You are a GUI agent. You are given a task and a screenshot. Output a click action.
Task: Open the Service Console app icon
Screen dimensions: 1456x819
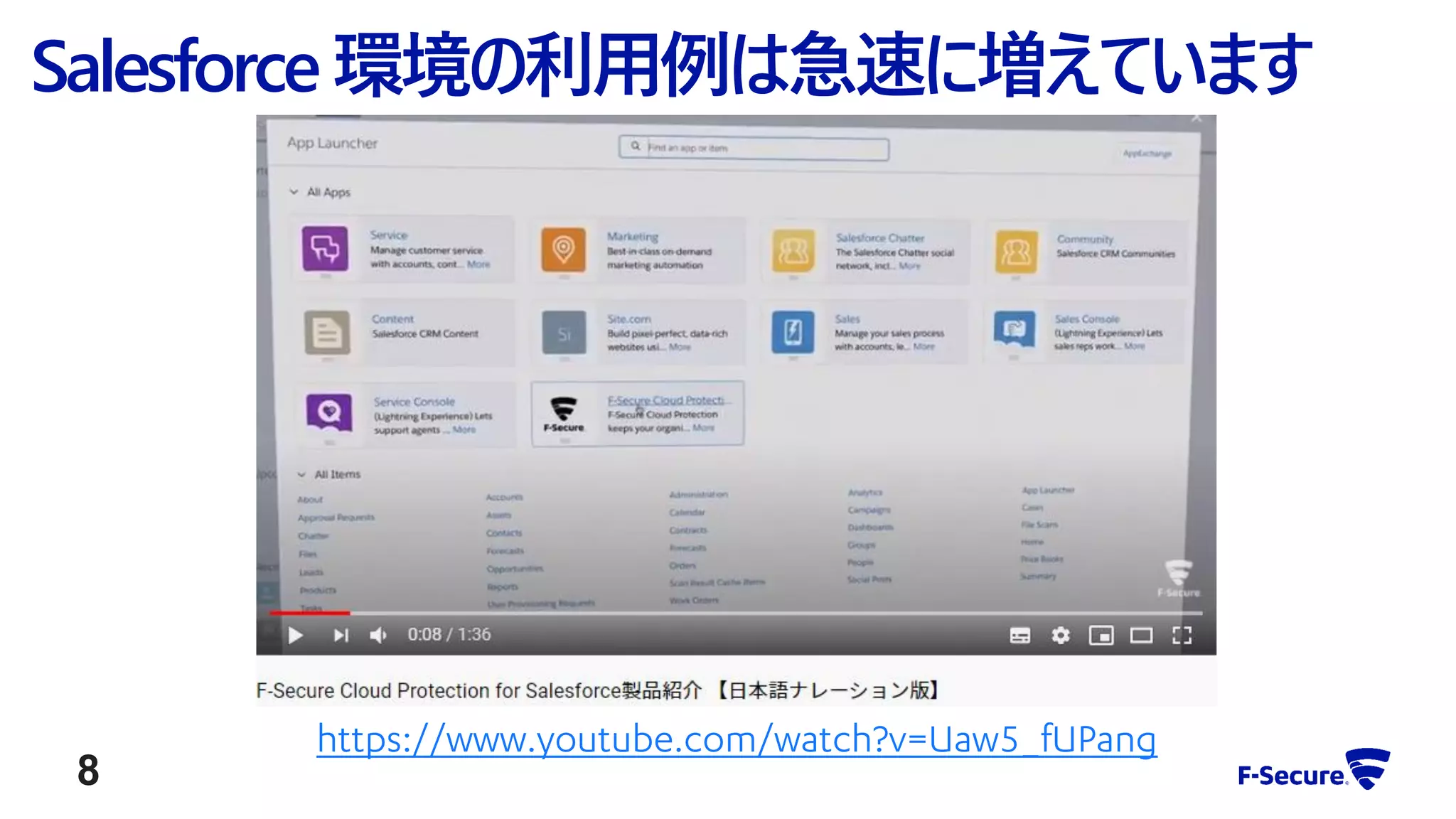[x=329, y=413]
